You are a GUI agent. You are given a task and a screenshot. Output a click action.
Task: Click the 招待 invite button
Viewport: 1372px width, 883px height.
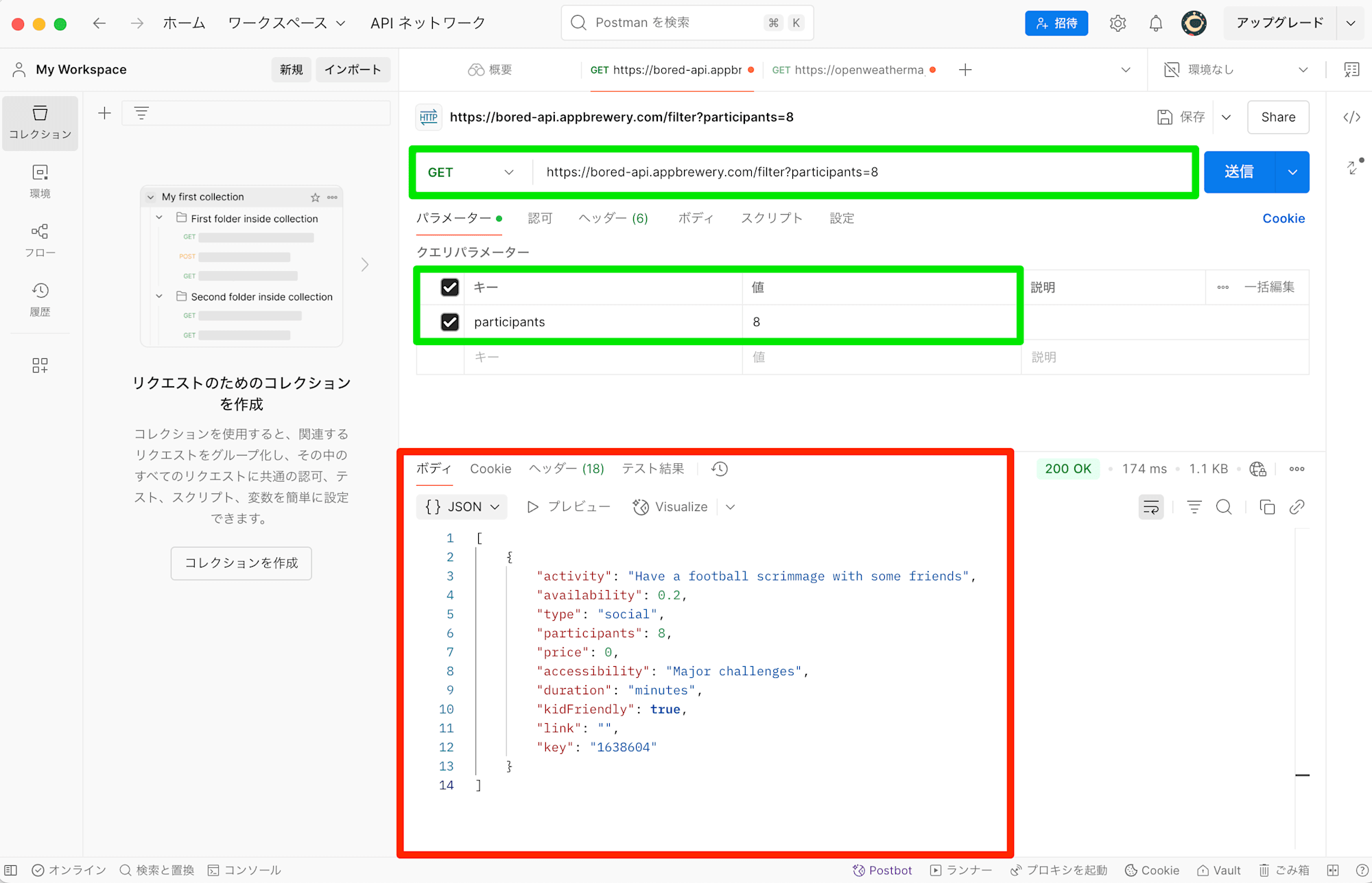point(1056,23)
